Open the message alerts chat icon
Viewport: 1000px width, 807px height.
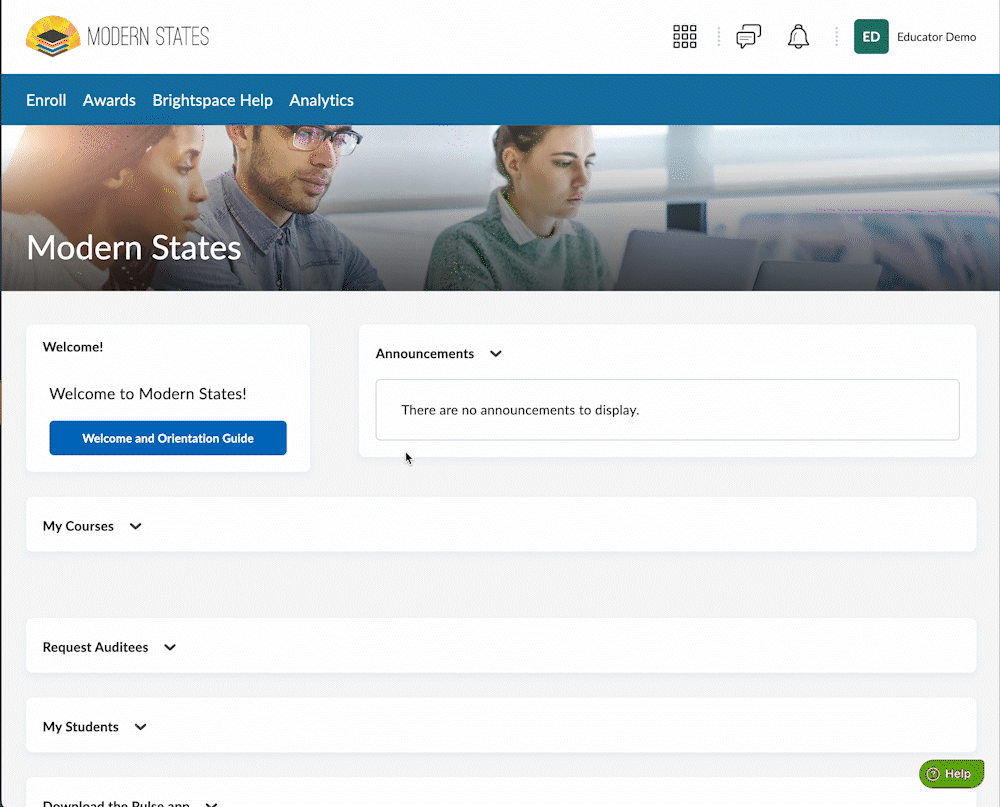[748, 37]
